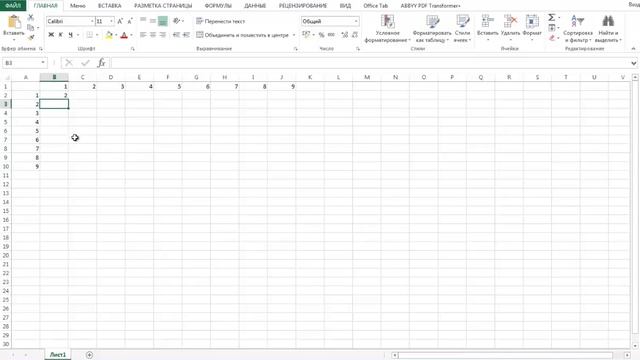
Task: Switch to the РЕЦЕНЗИРОВАНИЕ tab
Action: pos(303,6)
